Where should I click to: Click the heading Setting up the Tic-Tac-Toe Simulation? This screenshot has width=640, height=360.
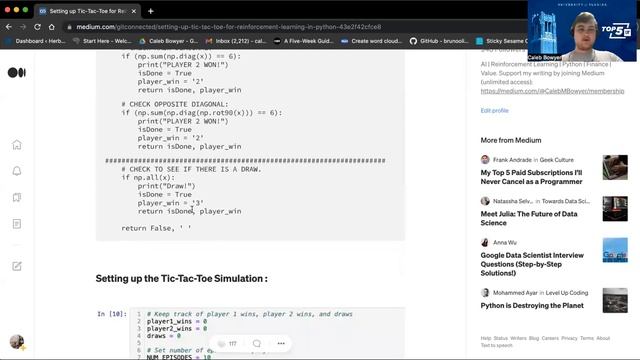(x=182, y=278)
